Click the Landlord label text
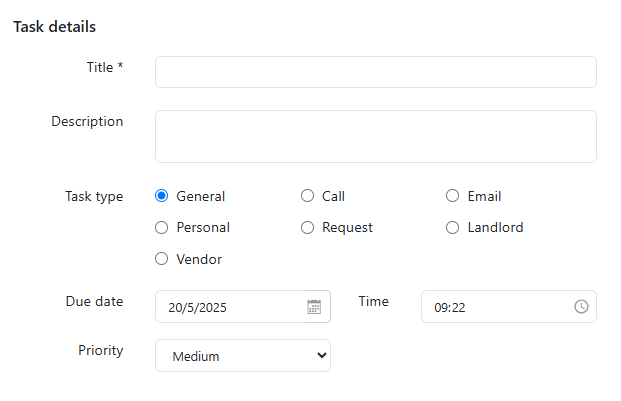621x401 pixels. coord(495,228)
